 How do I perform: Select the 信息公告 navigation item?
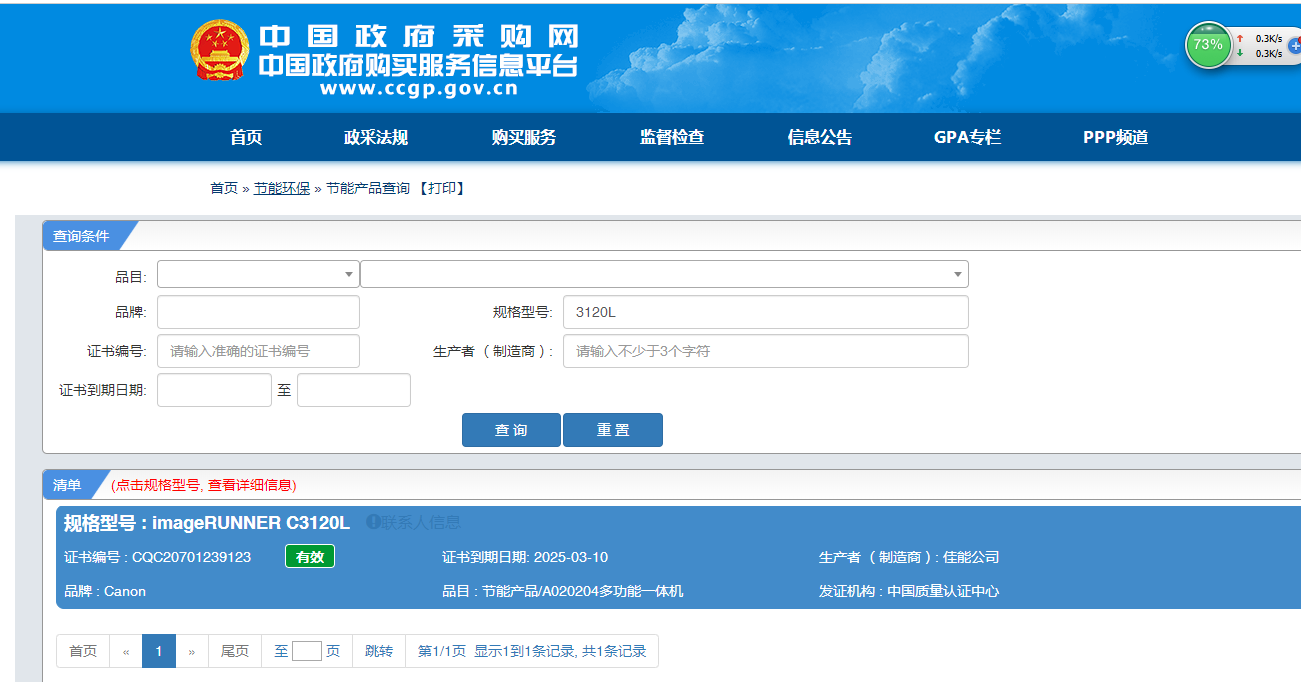pyautogui.click(x=820, y=137)
